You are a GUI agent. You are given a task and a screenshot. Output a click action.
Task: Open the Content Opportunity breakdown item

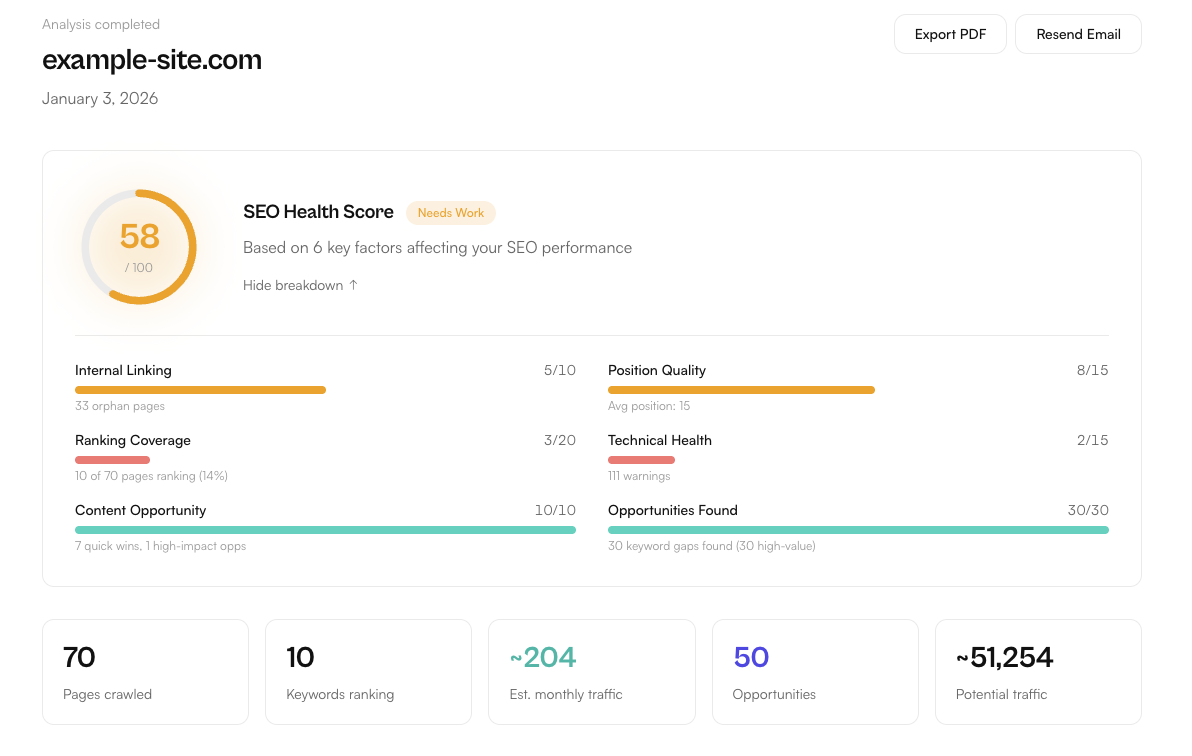coord(140,510)
